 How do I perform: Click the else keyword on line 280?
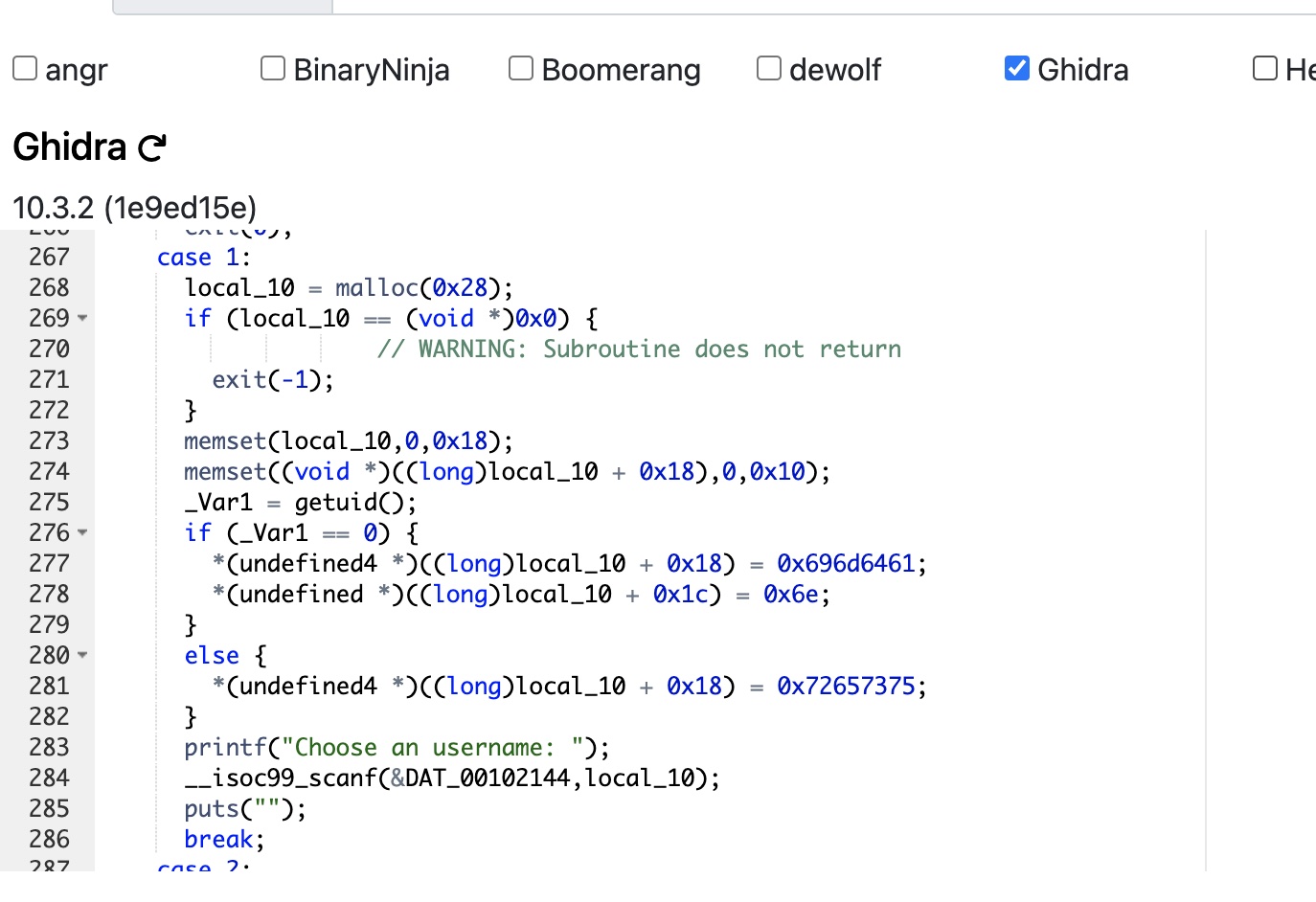pyautogui.click(x=212, y=655)
